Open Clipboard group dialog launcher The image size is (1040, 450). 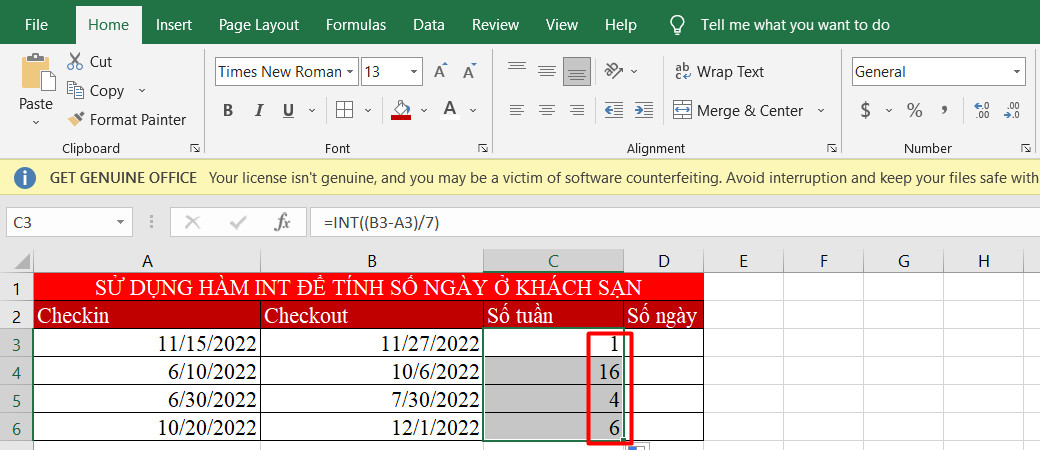(x=194, y=148)
